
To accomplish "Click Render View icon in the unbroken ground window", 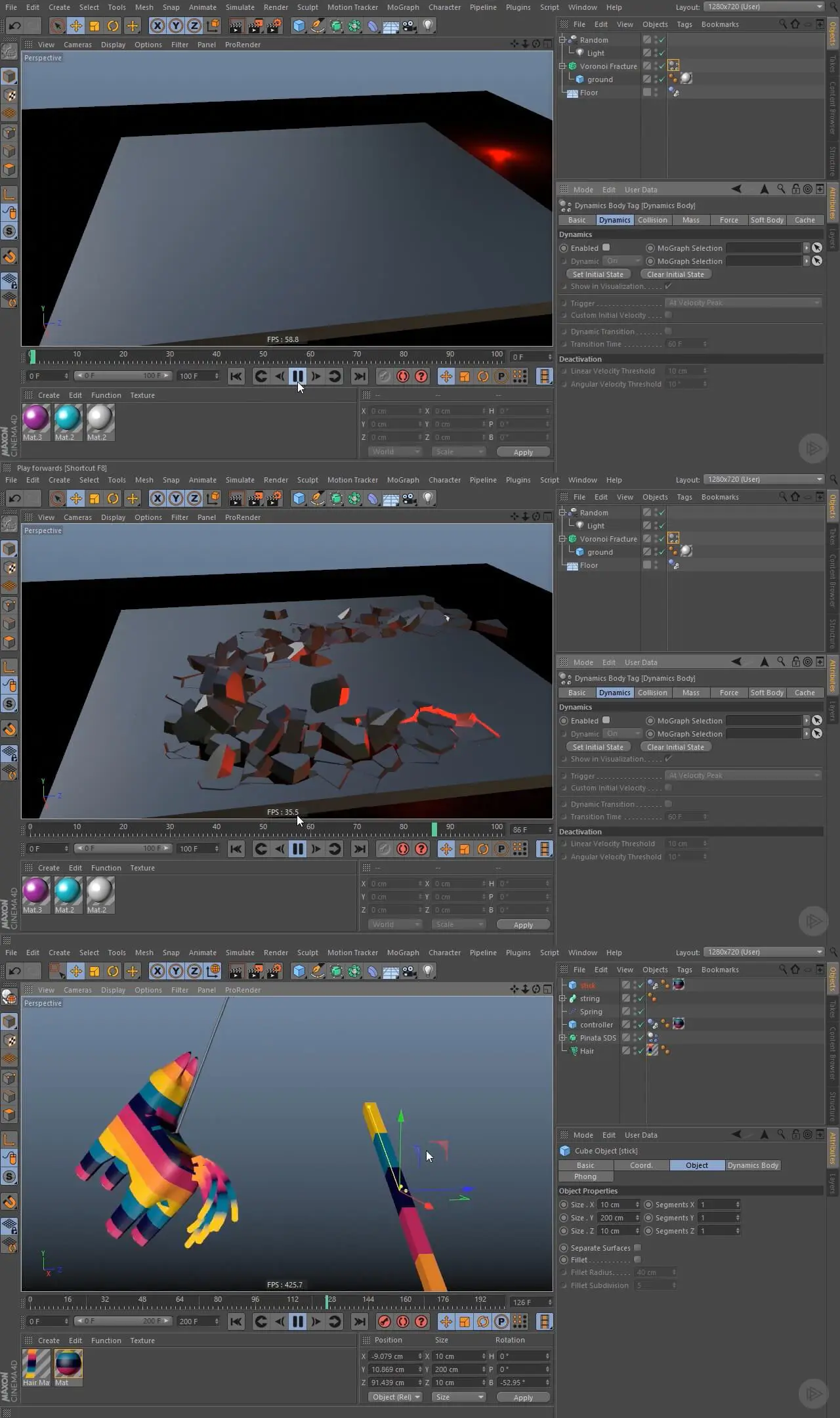I will click(236, 26).
